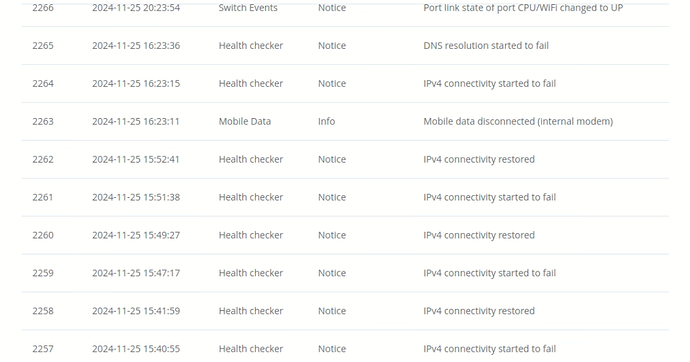
Task: Select IPv4 connectivity restored at event 2260
Action: click(479, 235)
